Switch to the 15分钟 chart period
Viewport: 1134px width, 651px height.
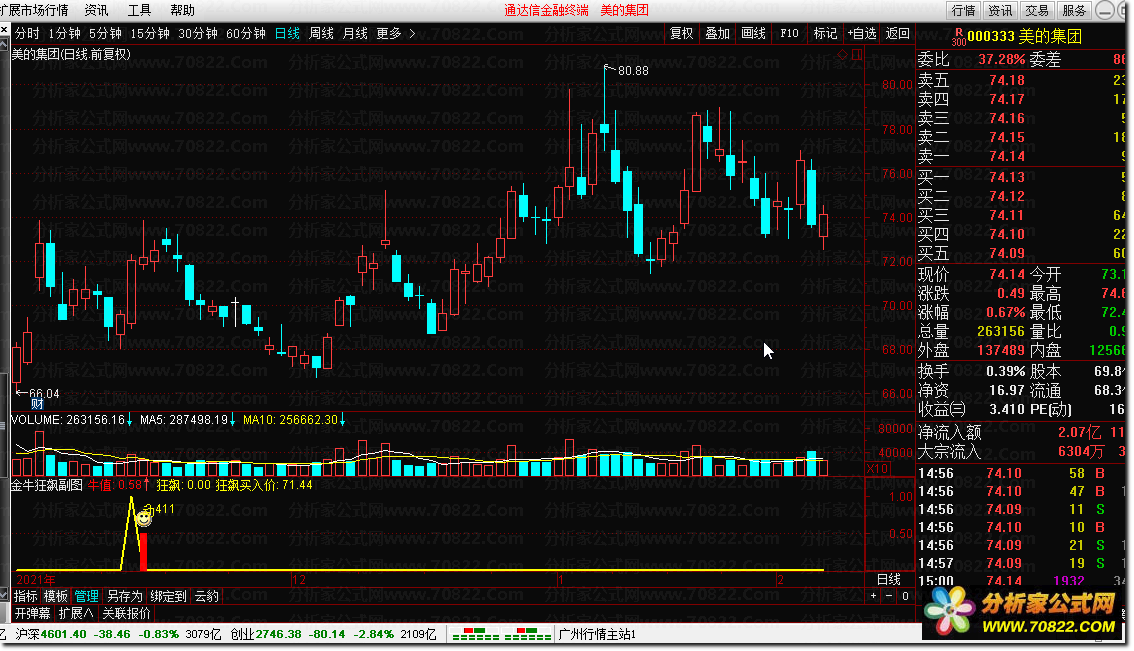pyautogui.click(x=150, y=33)
